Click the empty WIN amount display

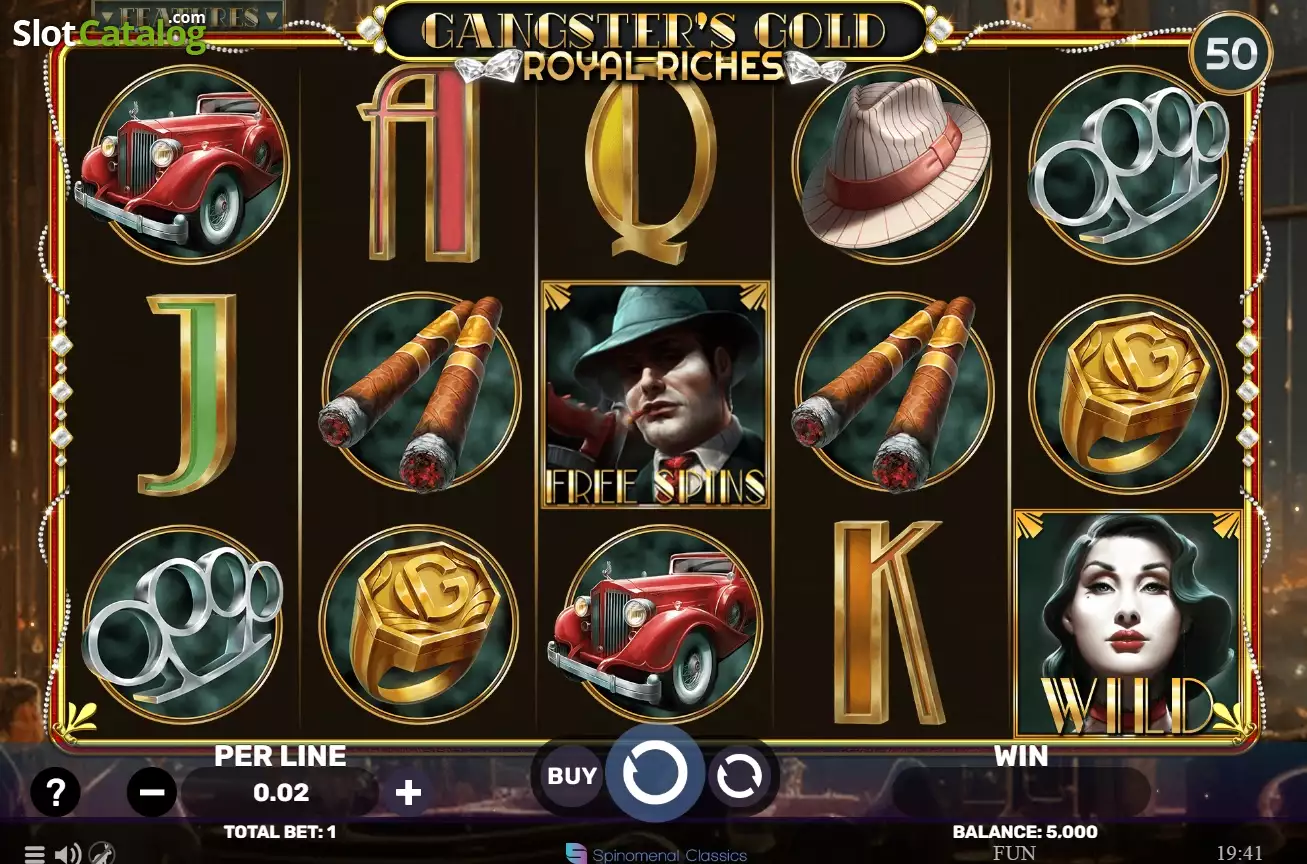1022,791
